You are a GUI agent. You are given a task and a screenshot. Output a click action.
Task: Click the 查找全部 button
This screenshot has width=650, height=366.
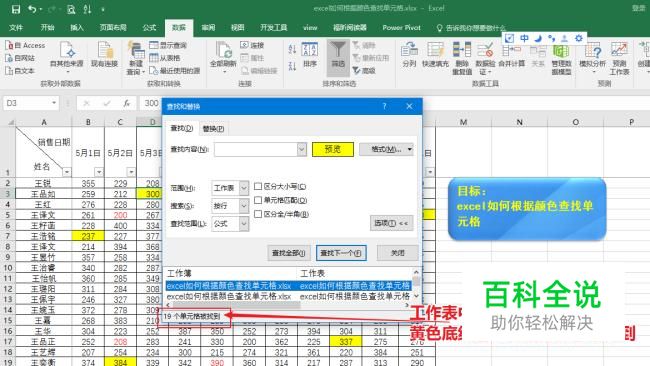coord(289,253)
